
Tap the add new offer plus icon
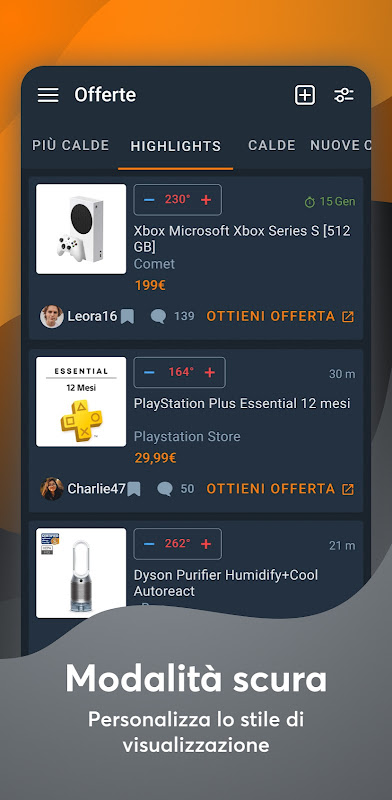click(x=305, y=95)
